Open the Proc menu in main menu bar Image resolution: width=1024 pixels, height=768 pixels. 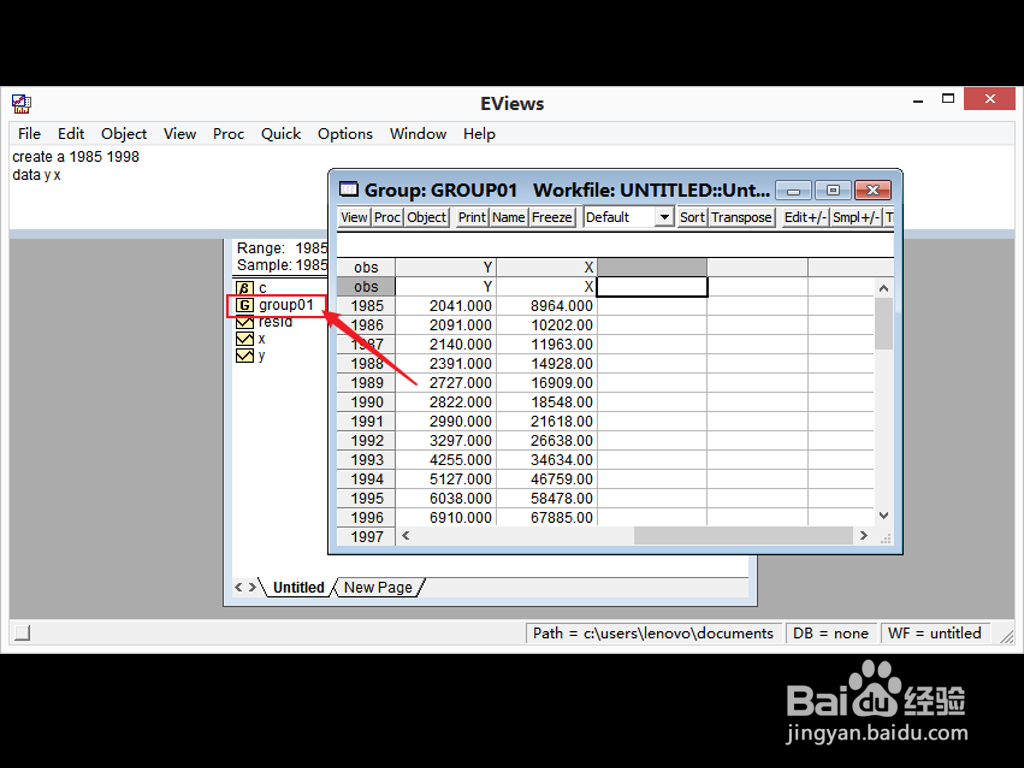(229, 134)
